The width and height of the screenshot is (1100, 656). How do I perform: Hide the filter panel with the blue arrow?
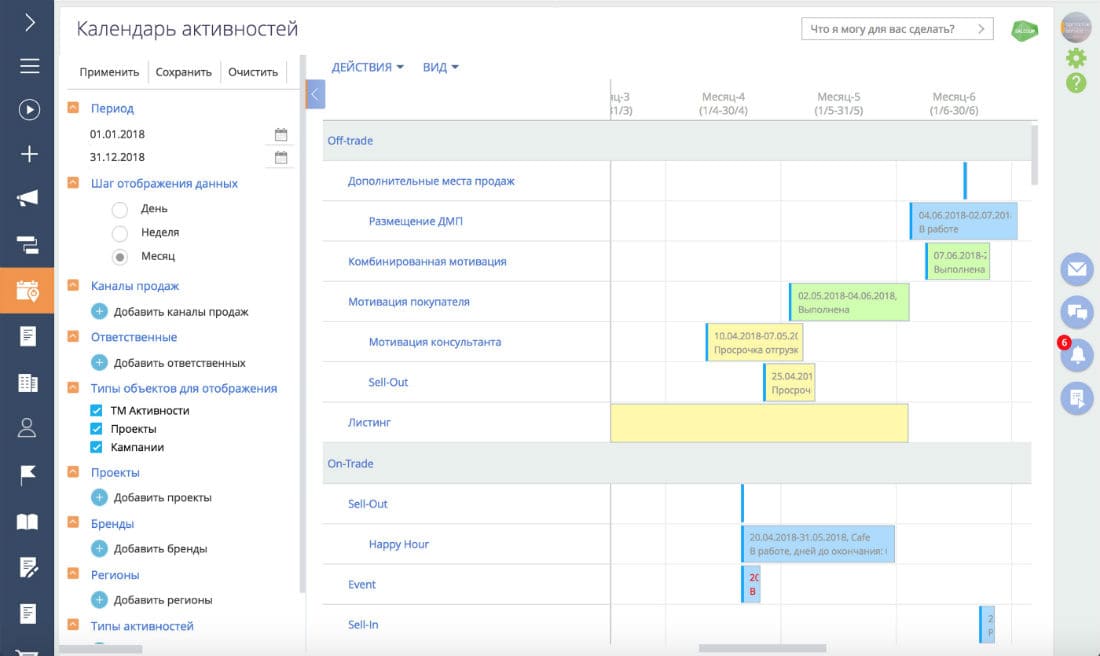(315, 94)
